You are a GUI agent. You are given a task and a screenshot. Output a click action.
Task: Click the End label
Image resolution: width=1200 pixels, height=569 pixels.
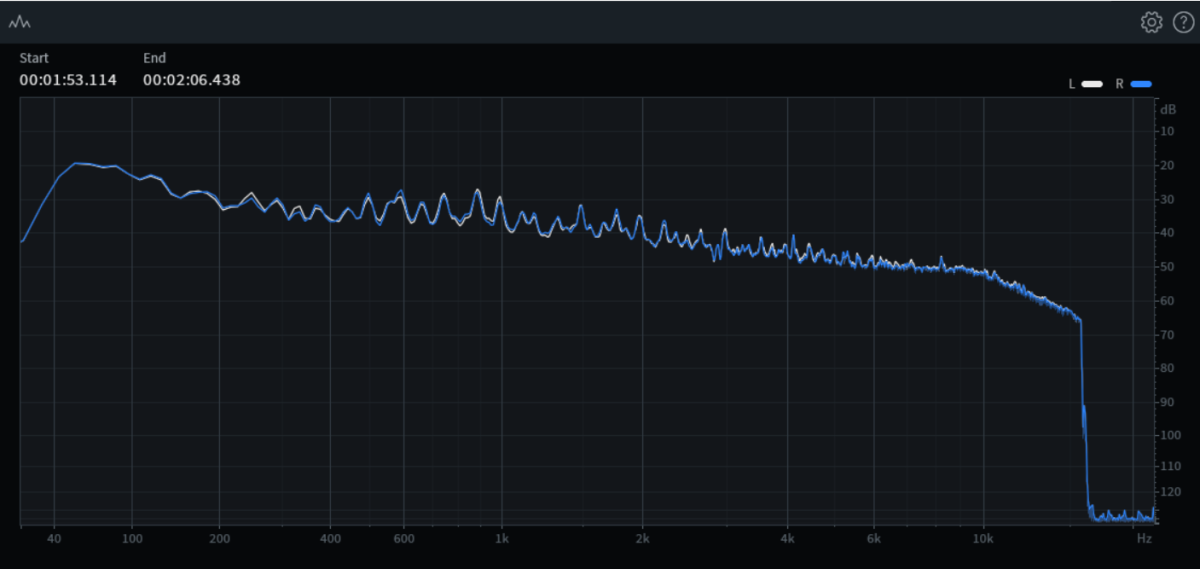154,58
